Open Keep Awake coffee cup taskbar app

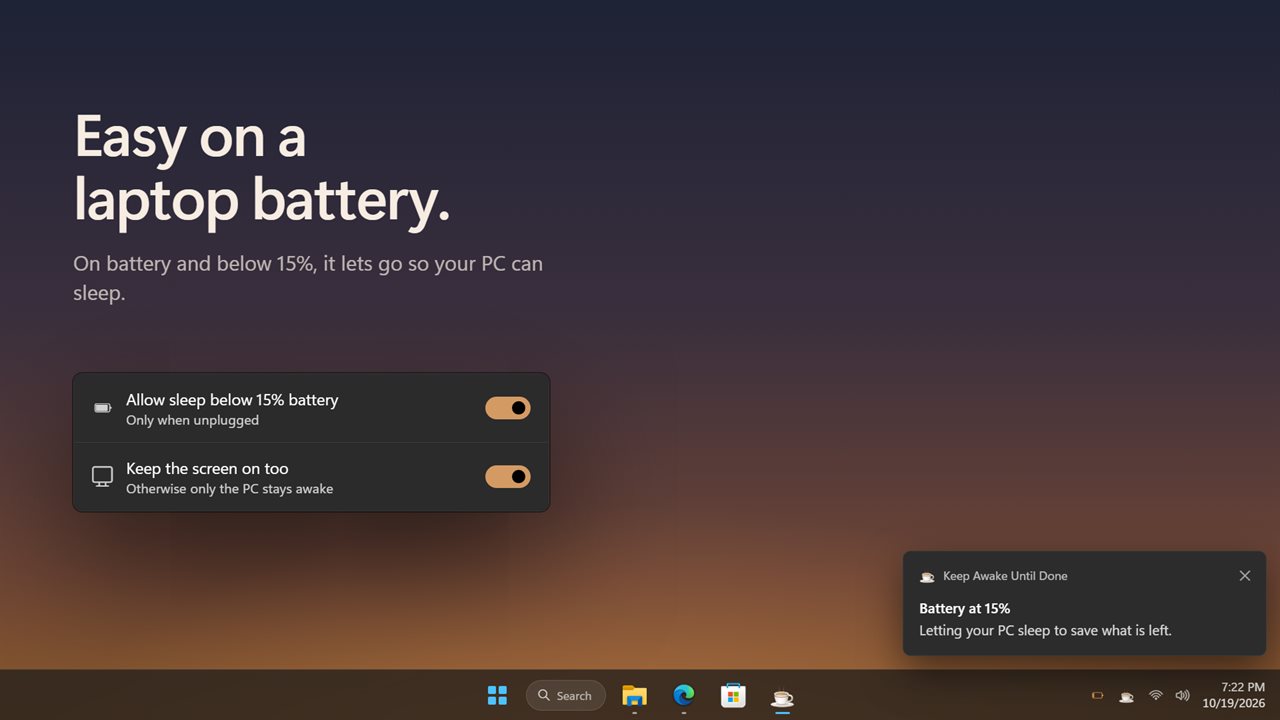click(x=782, y=695)
